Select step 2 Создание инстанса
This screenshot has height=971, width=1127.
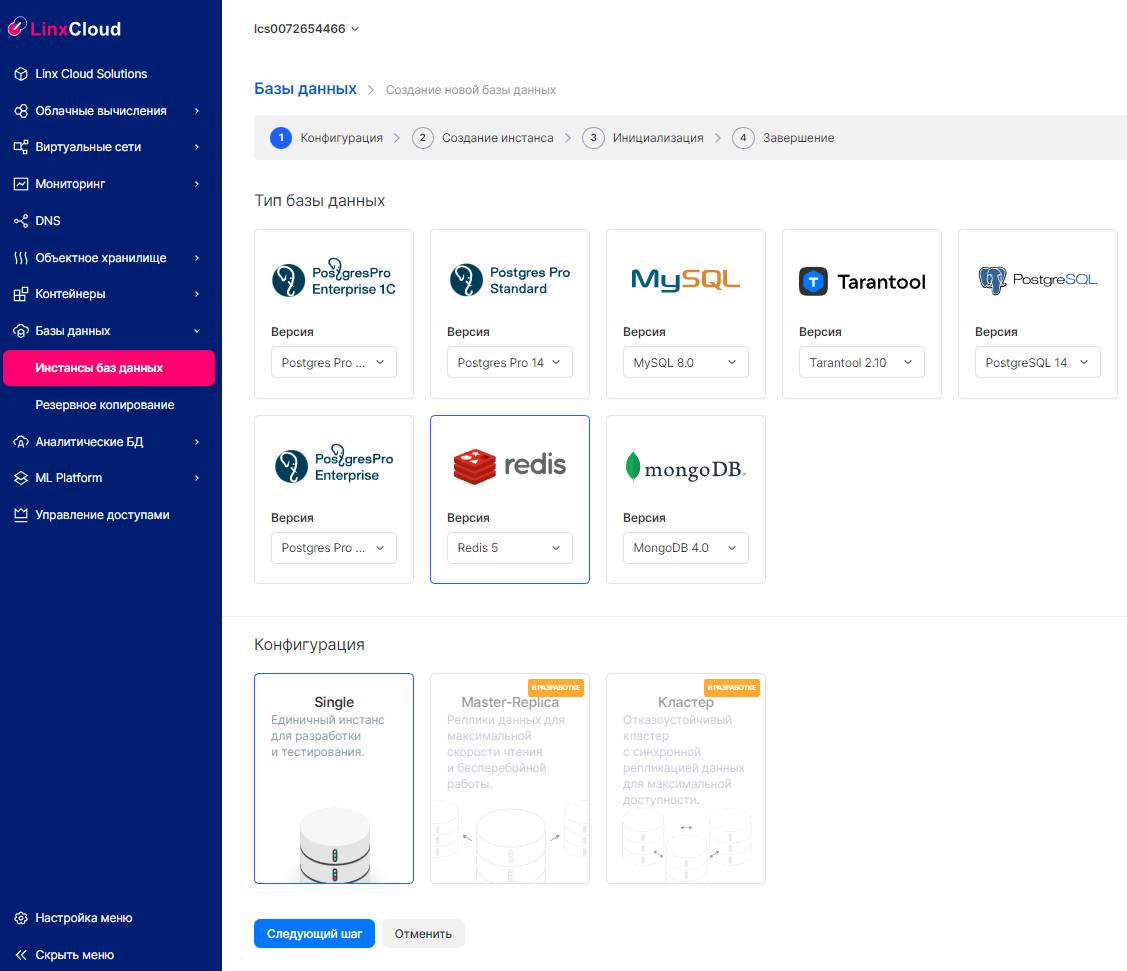click(483, 137)
